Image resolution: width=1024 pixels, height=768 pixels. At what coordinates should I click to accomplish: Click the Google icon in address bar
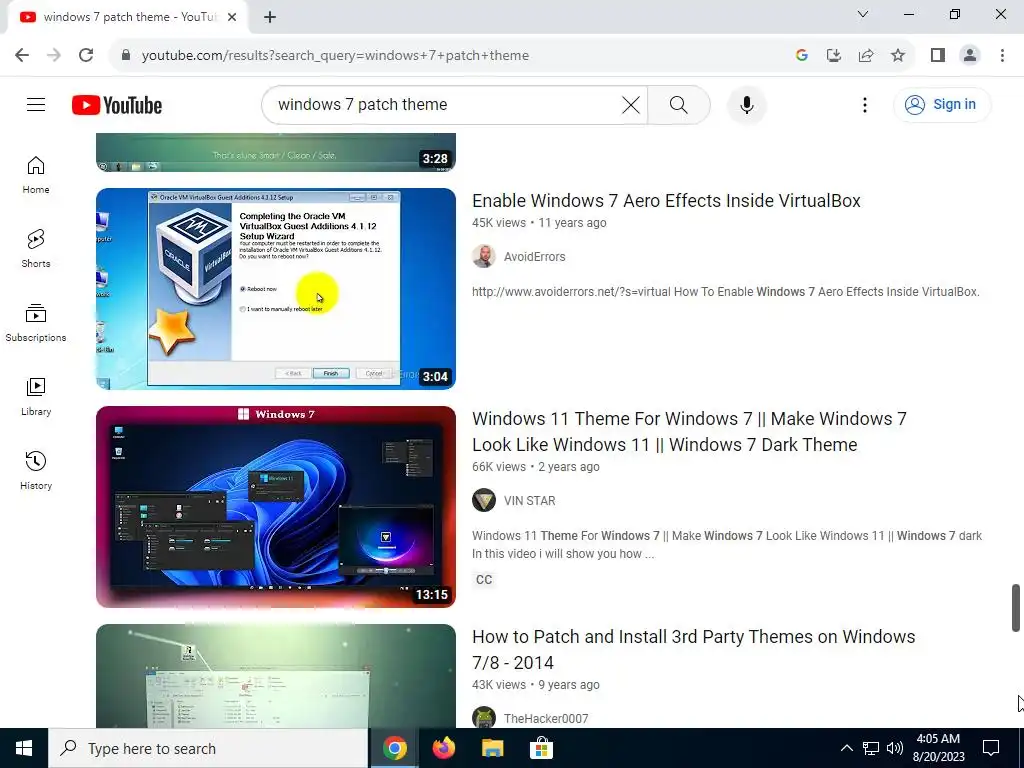point(802,56)
